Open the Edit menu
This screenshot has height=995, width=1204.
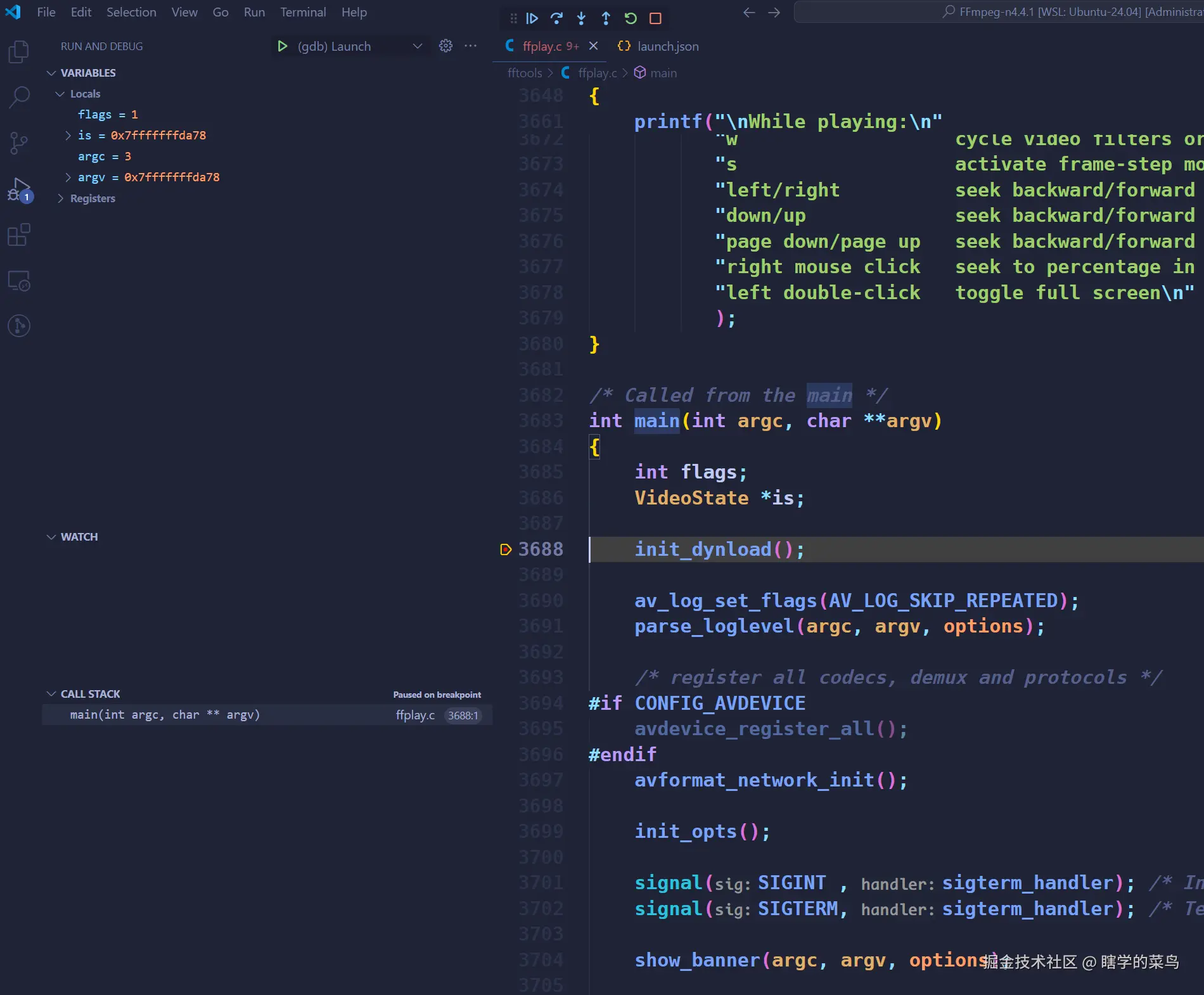tap(81, 12)
